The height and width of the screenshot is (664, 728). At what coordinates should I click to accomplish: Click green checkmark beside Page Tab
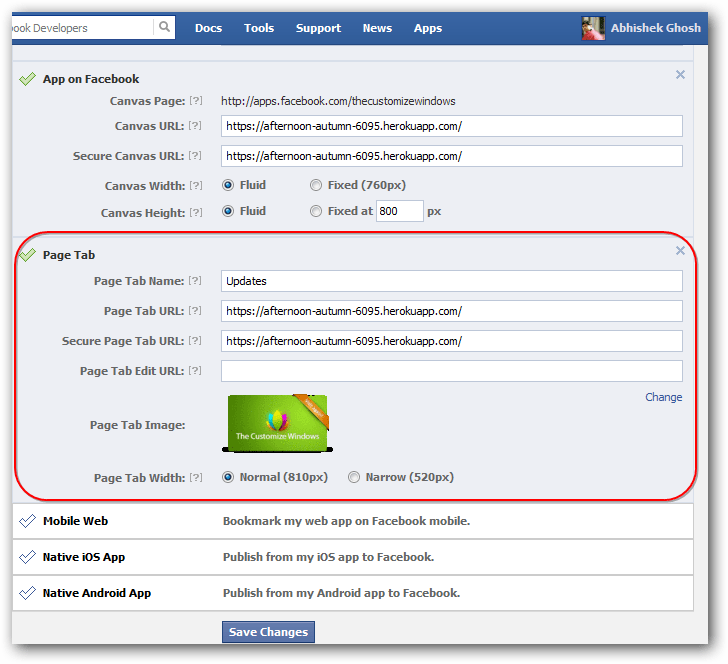click(x=27, y=254)
